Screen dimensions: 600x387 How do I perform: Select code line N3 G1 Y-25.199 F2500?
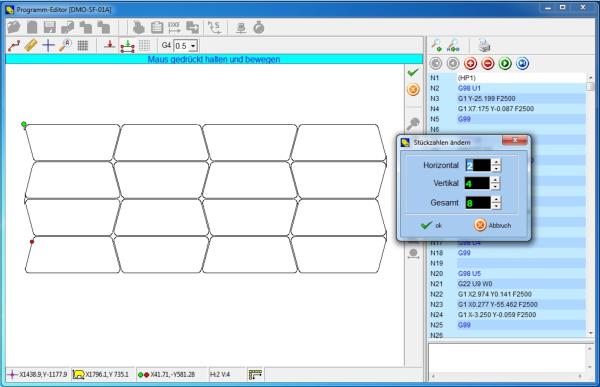[507, 98]
